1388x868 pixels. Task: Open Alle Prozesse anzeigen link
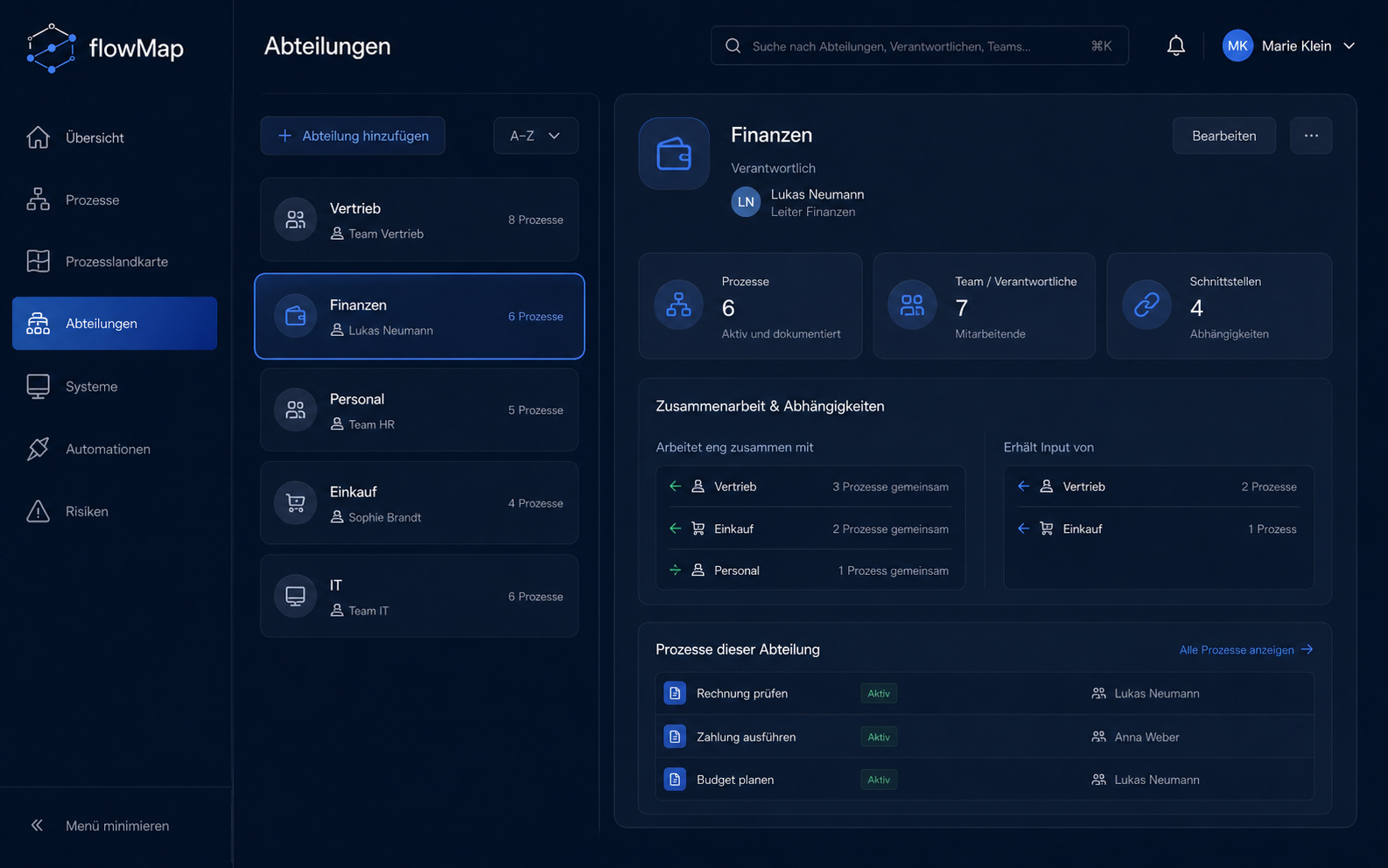[x=1246, y=649]
